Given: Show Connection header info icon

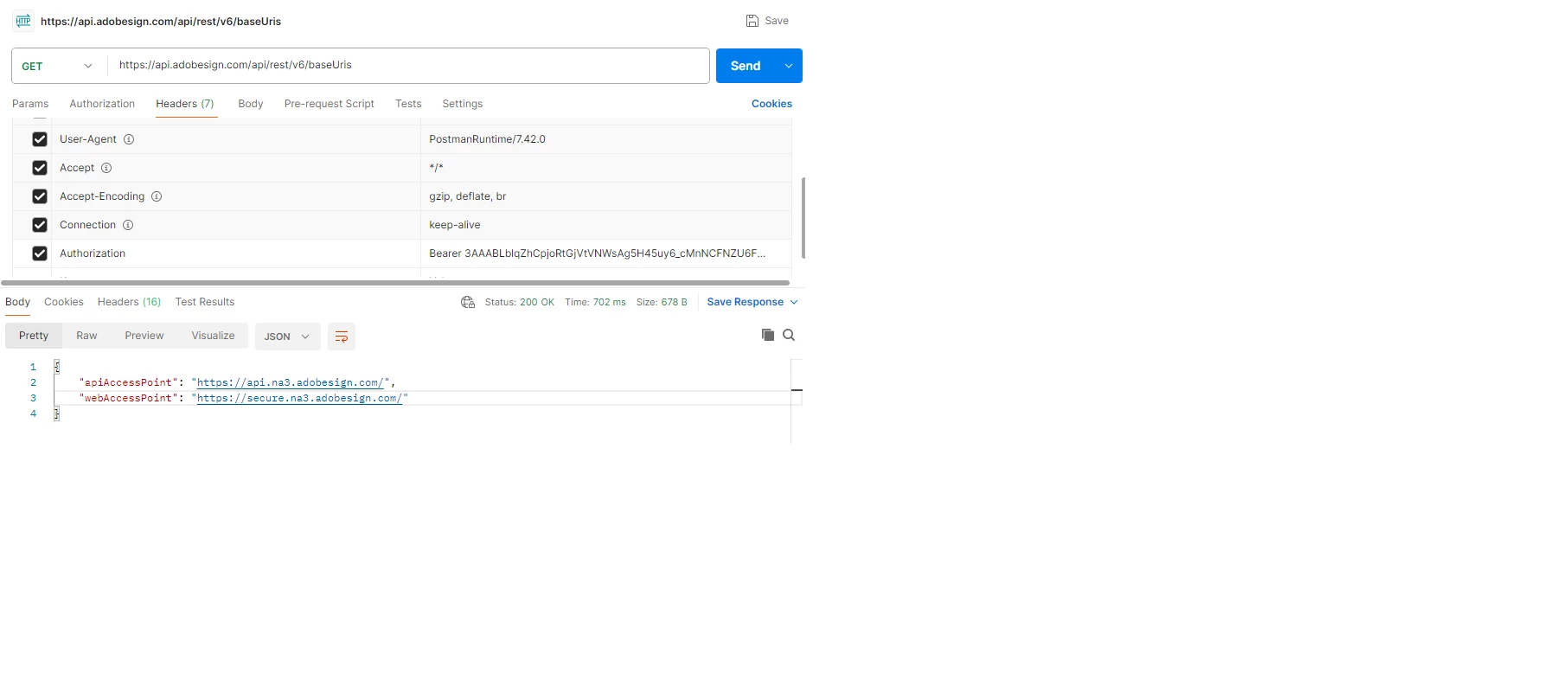Looking at the screenshot, I should point(128,225).
